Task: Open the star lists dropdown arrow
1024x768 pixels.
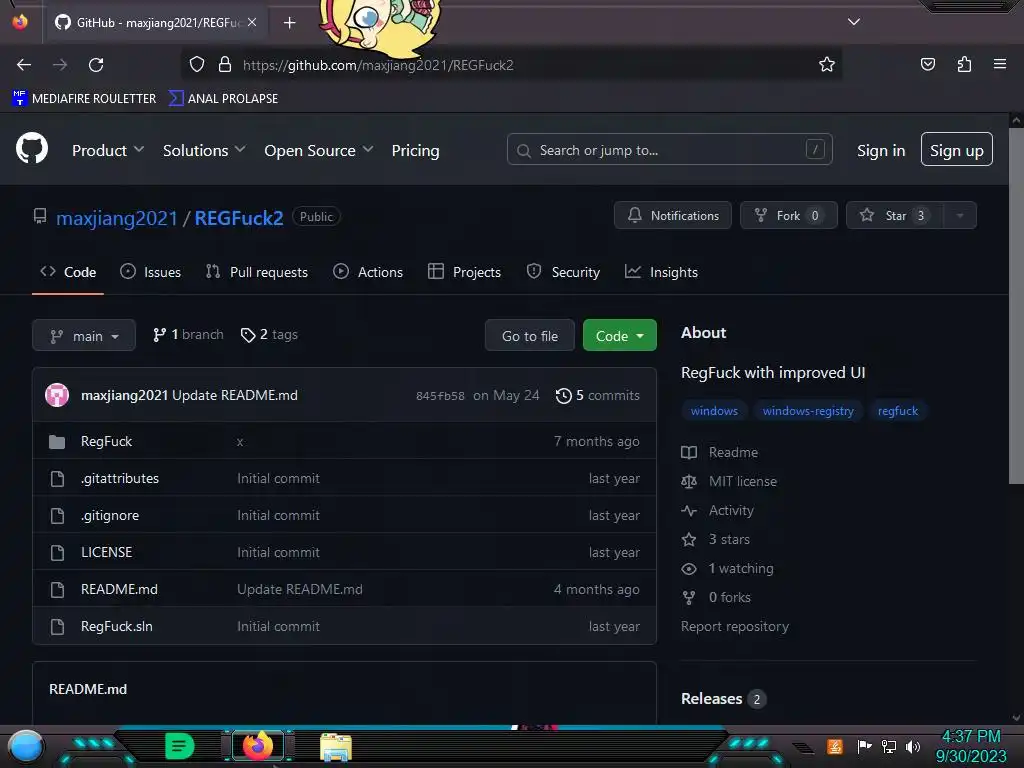Action: 960,216
